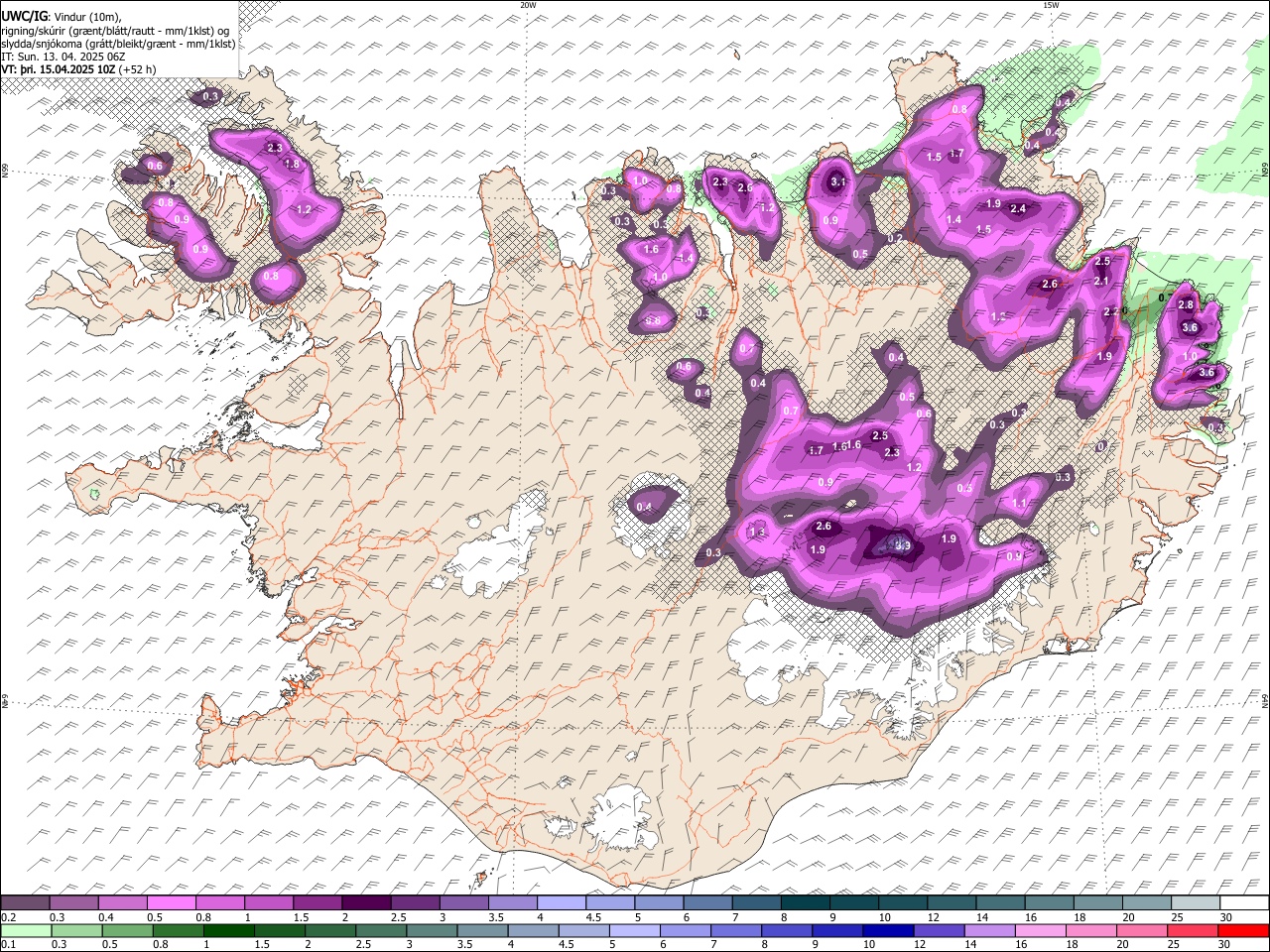
Task: Select the lightest green bottom-row swatch labeled 0.1
Action: (x=27, y=931)
